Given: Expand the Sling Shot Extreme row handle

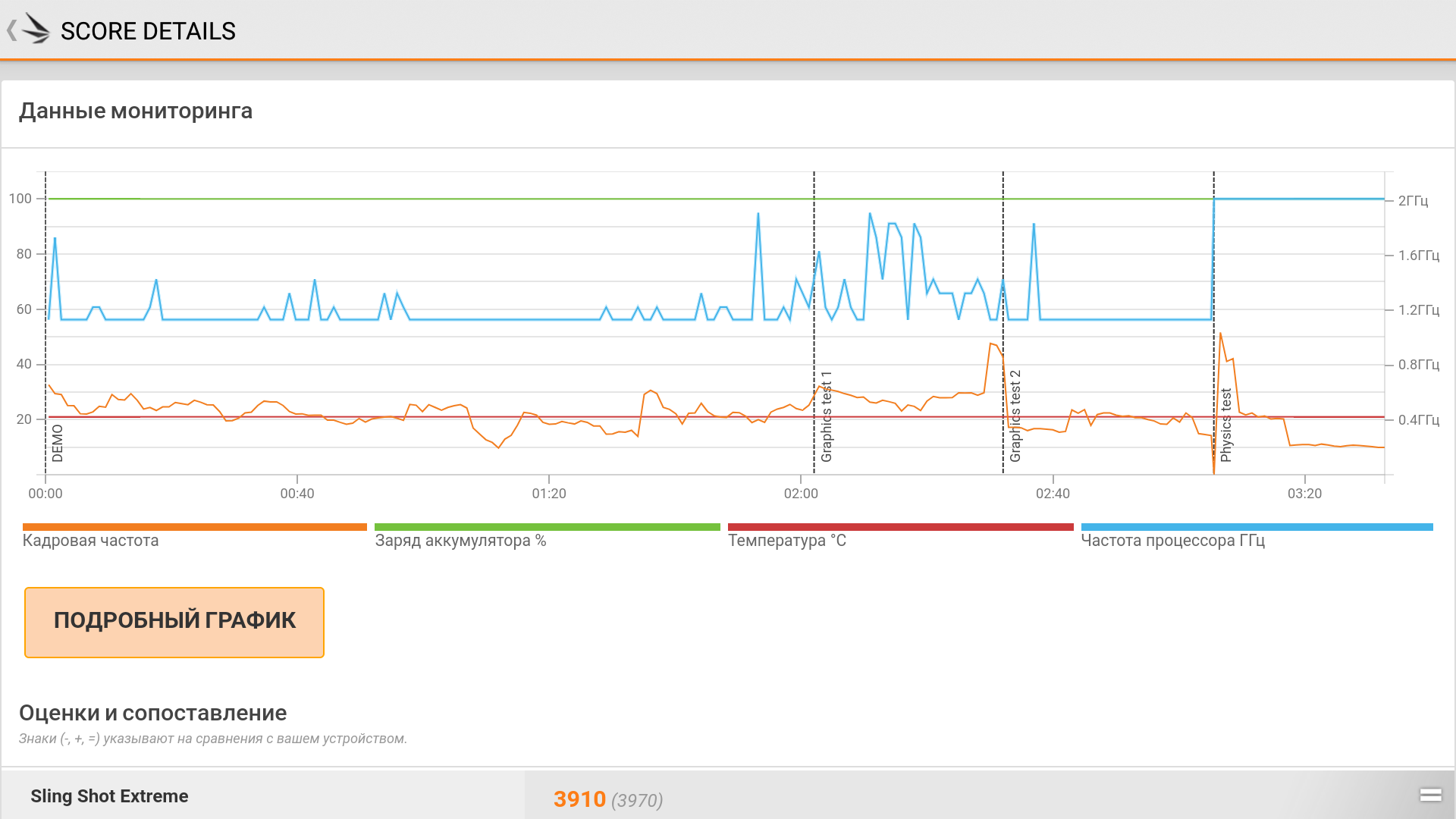Looking at the screenshot, I should coord(1430,795).
